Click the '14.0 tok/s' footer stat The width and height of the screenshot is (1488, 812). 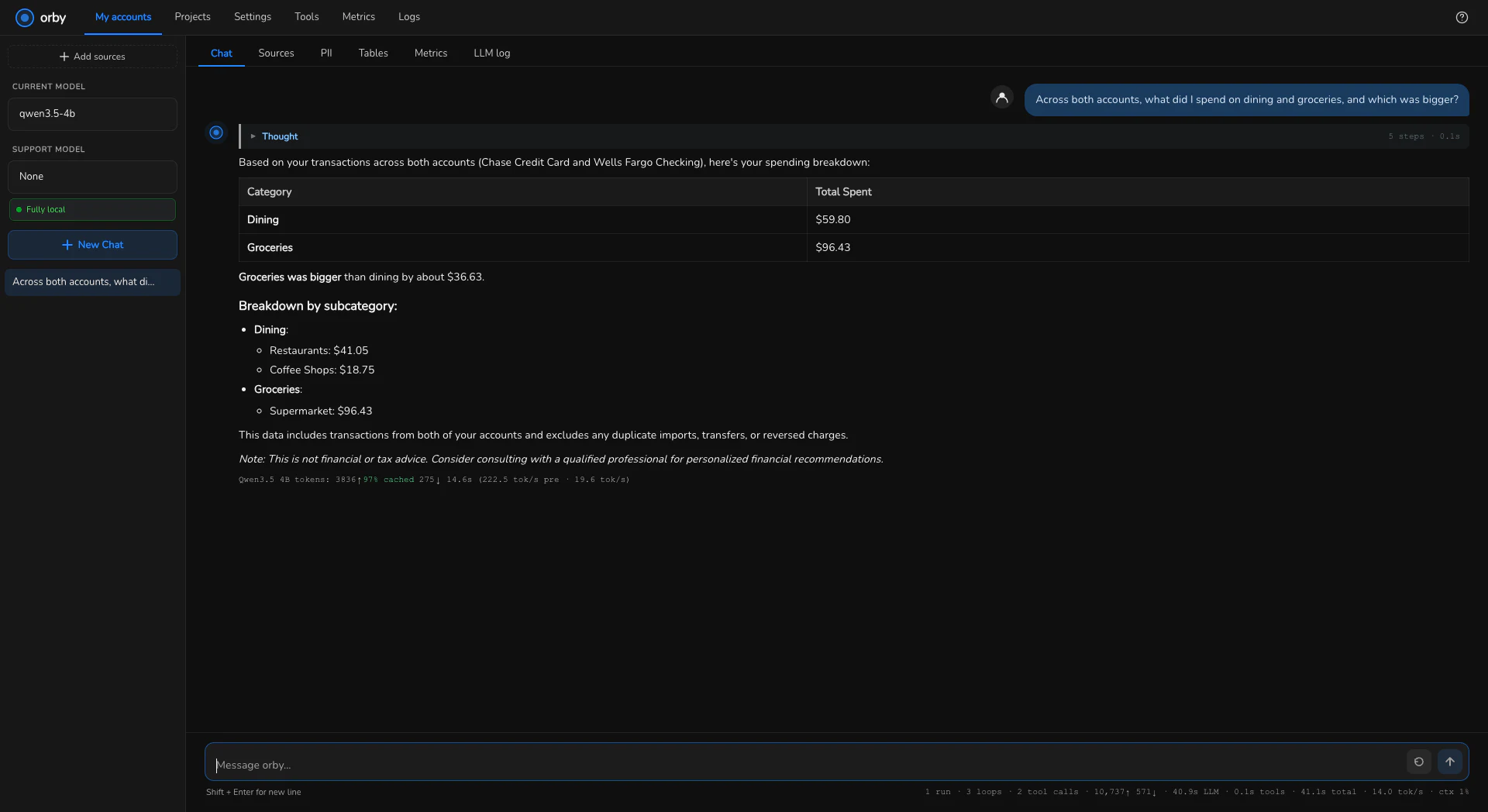pos(1397,792)
